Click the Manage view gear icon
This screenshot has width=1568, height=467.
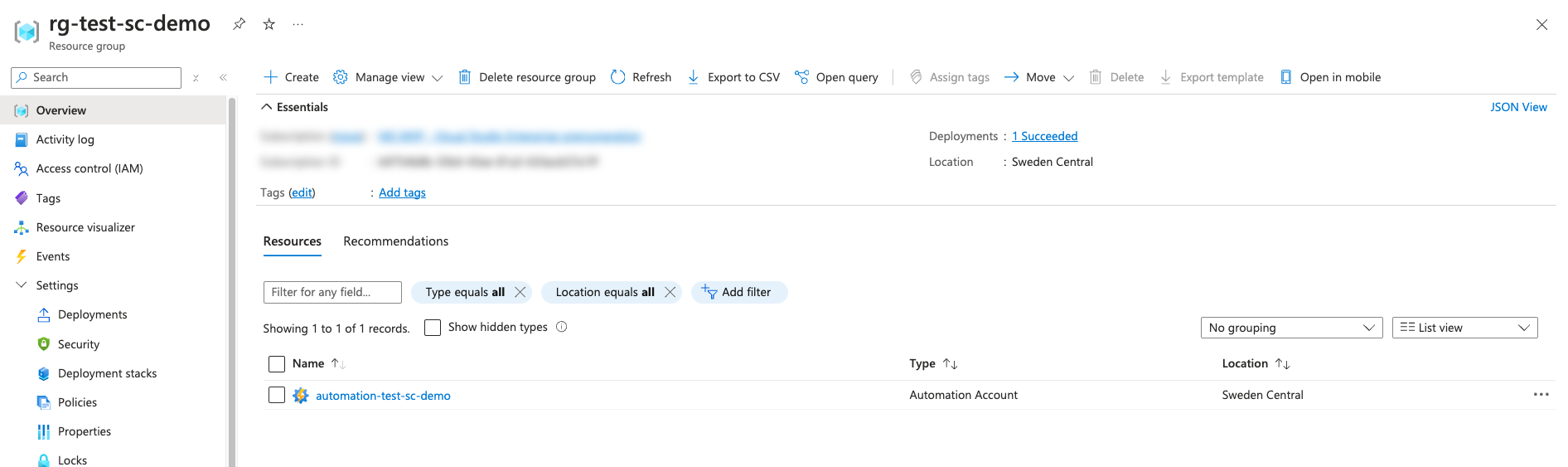341,77
